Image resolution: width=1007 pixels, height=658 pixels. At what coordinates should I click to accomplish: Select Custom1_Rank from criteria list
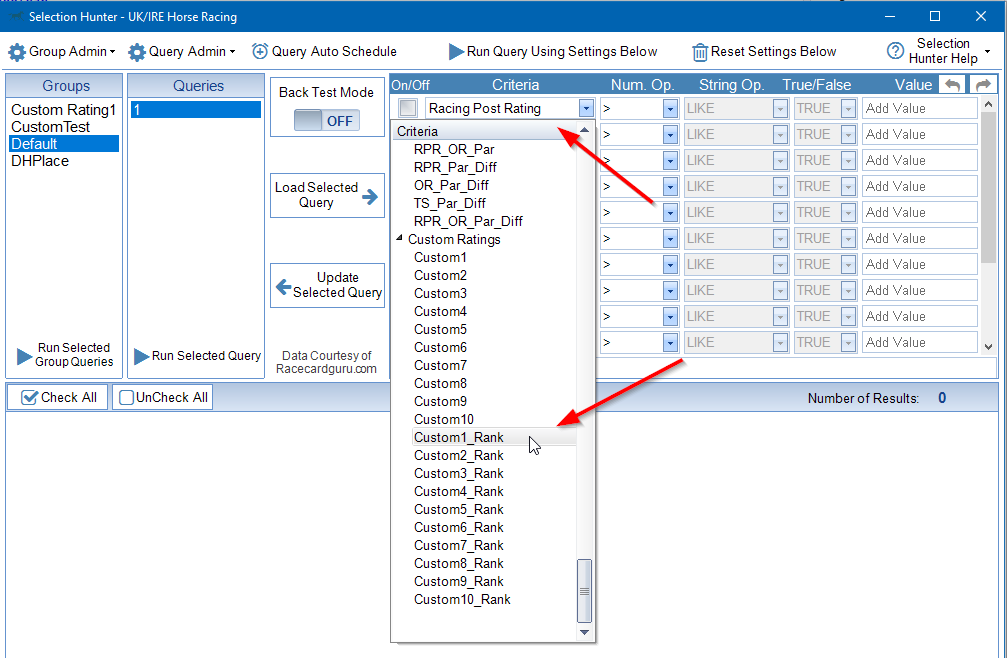coord(459,437)
